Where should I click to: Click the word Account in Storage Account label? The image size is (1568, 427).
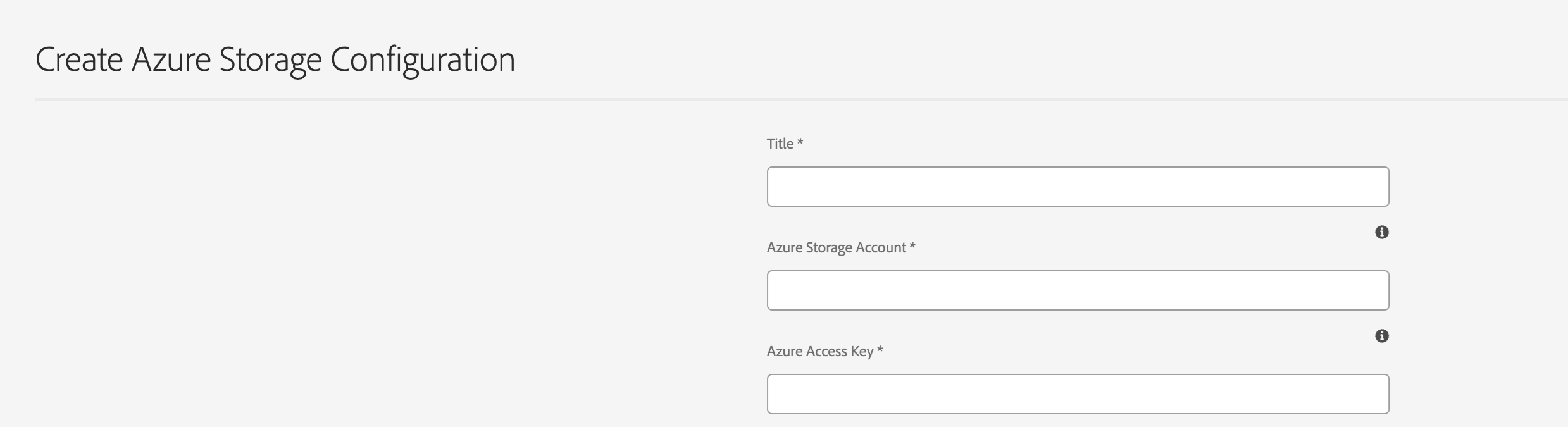tap(881, 247)
